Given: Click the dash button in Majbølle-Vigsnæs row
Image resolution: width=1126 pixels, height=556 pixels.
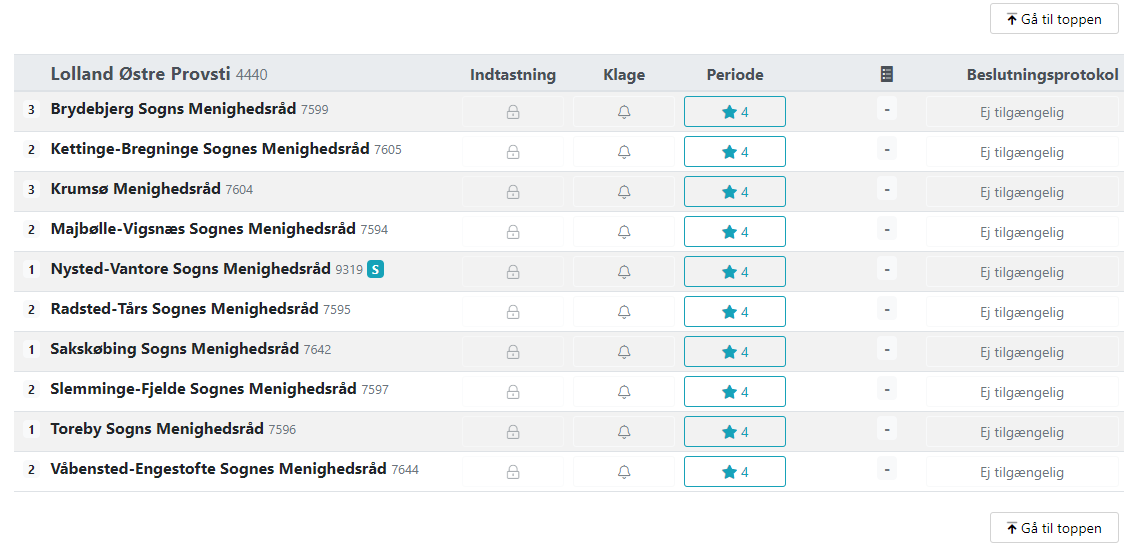Looking at the screenshot, I should click(887, 230).
